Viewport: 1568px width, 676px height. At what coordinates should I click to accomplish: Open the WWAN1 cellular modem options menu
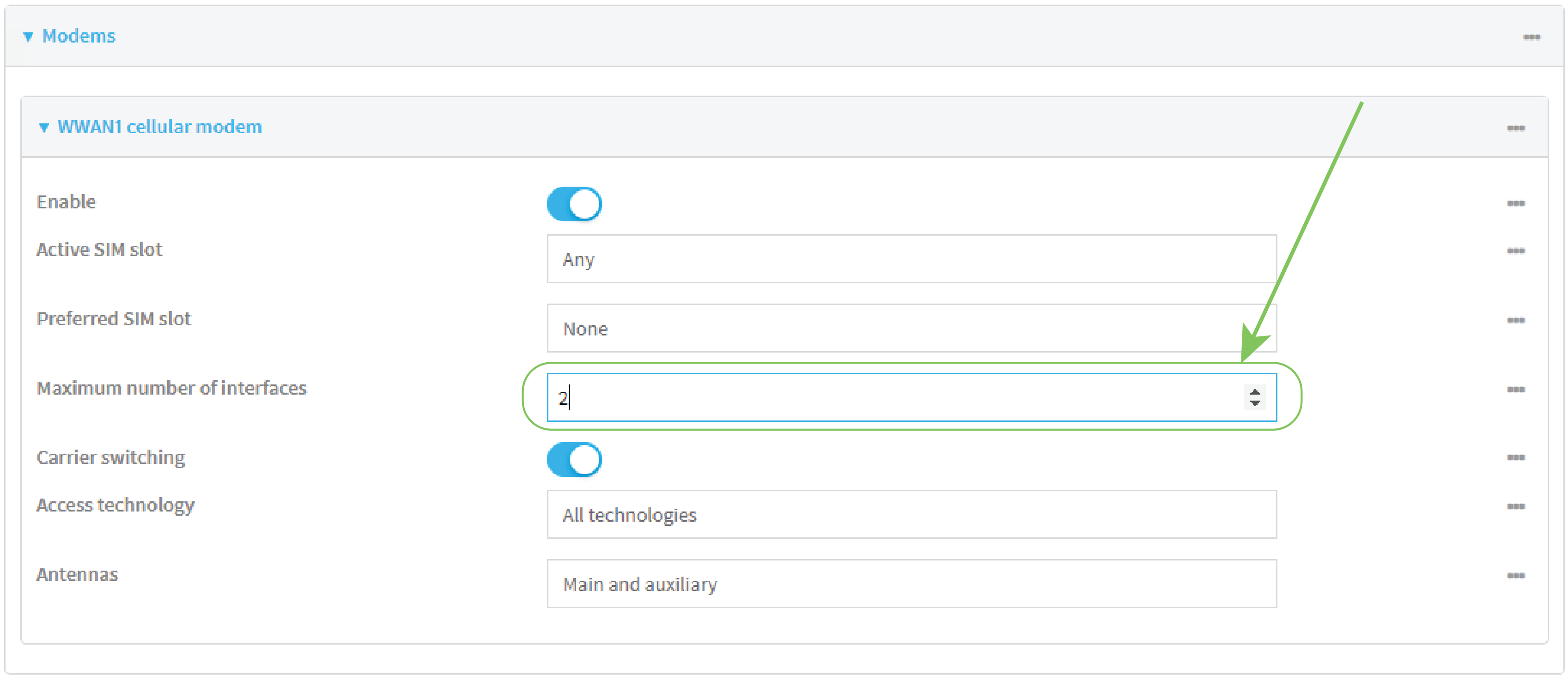pos(1517,127)
